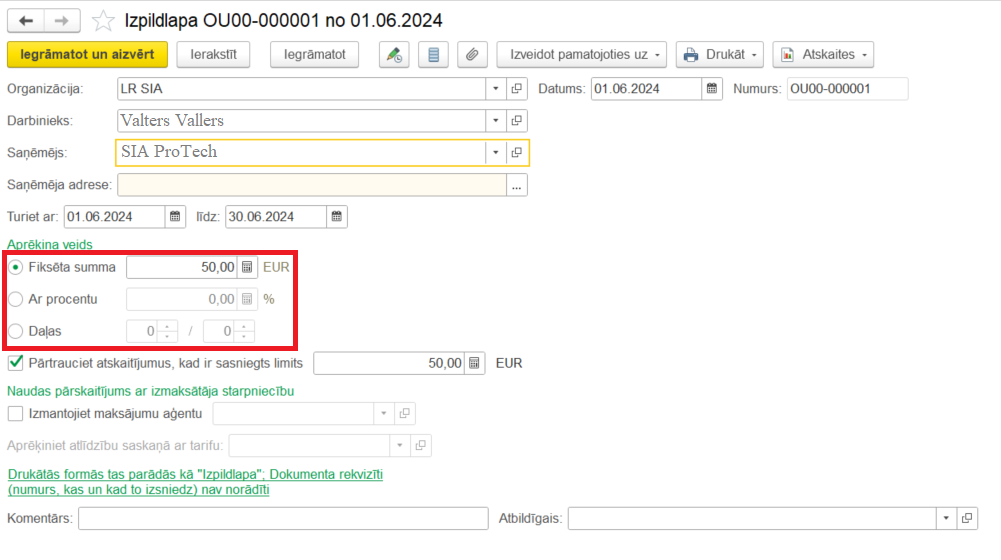Go forward with the right arrow button

tap(62, 21)
